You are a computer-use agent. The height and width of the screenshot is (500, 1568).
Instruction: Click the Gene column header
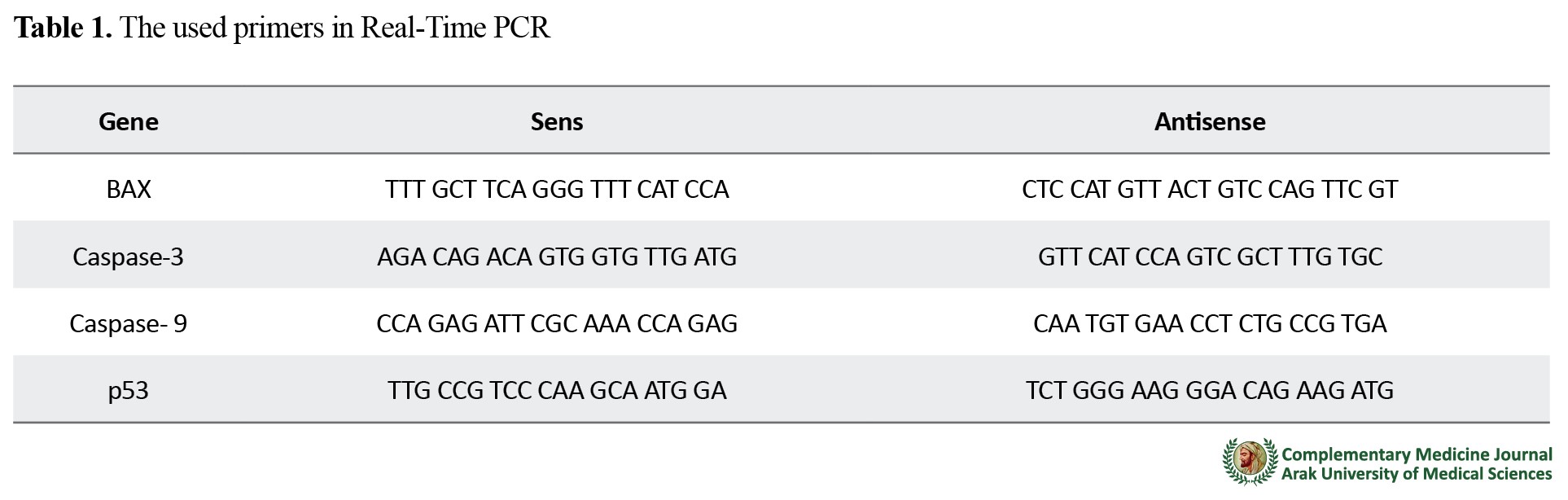click(129, 121)
